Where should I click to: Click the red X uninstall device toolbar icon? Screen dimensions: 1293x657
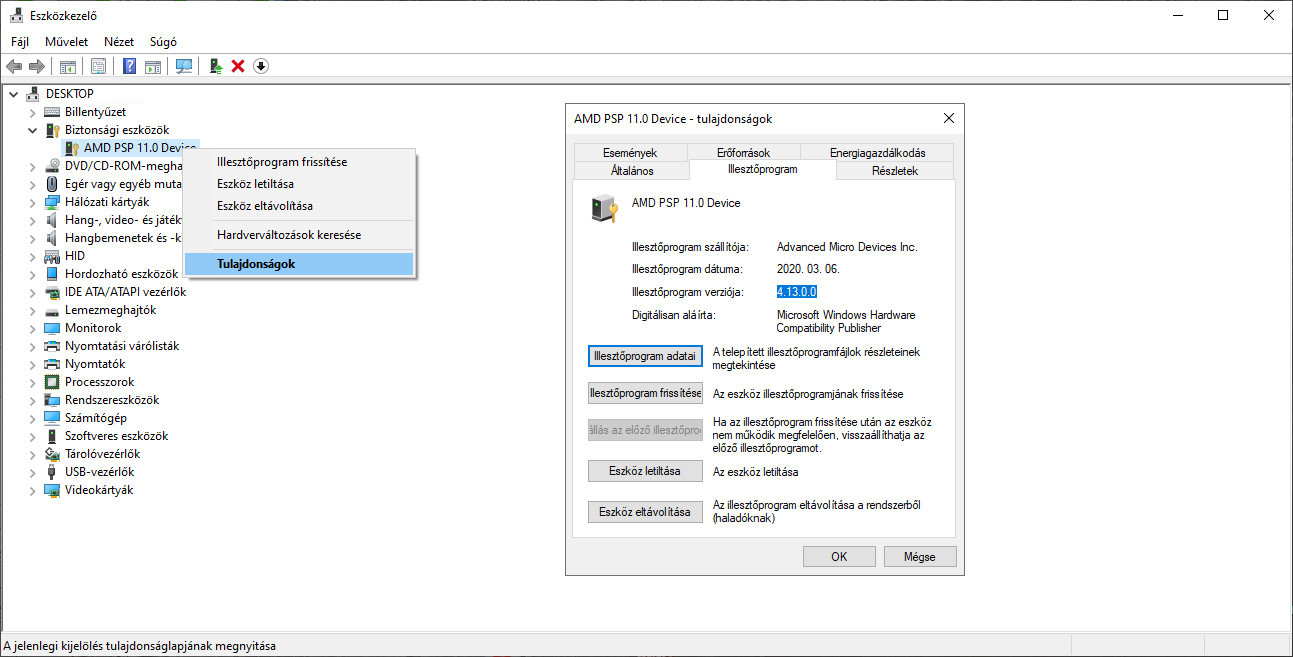[238, 66]
